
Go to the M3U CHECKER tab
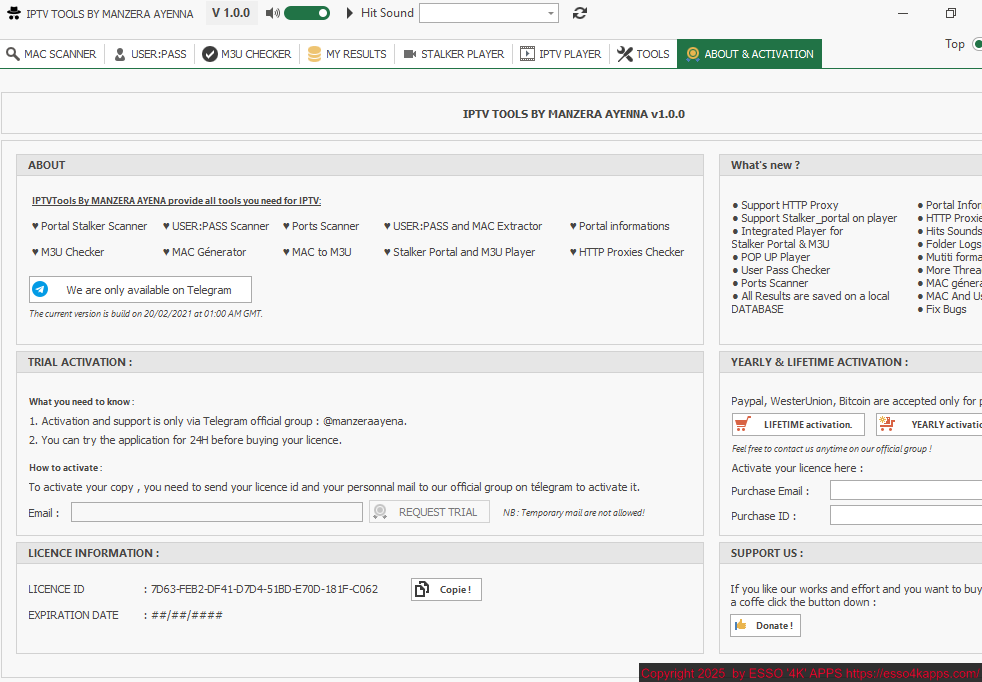coord(247,54)
